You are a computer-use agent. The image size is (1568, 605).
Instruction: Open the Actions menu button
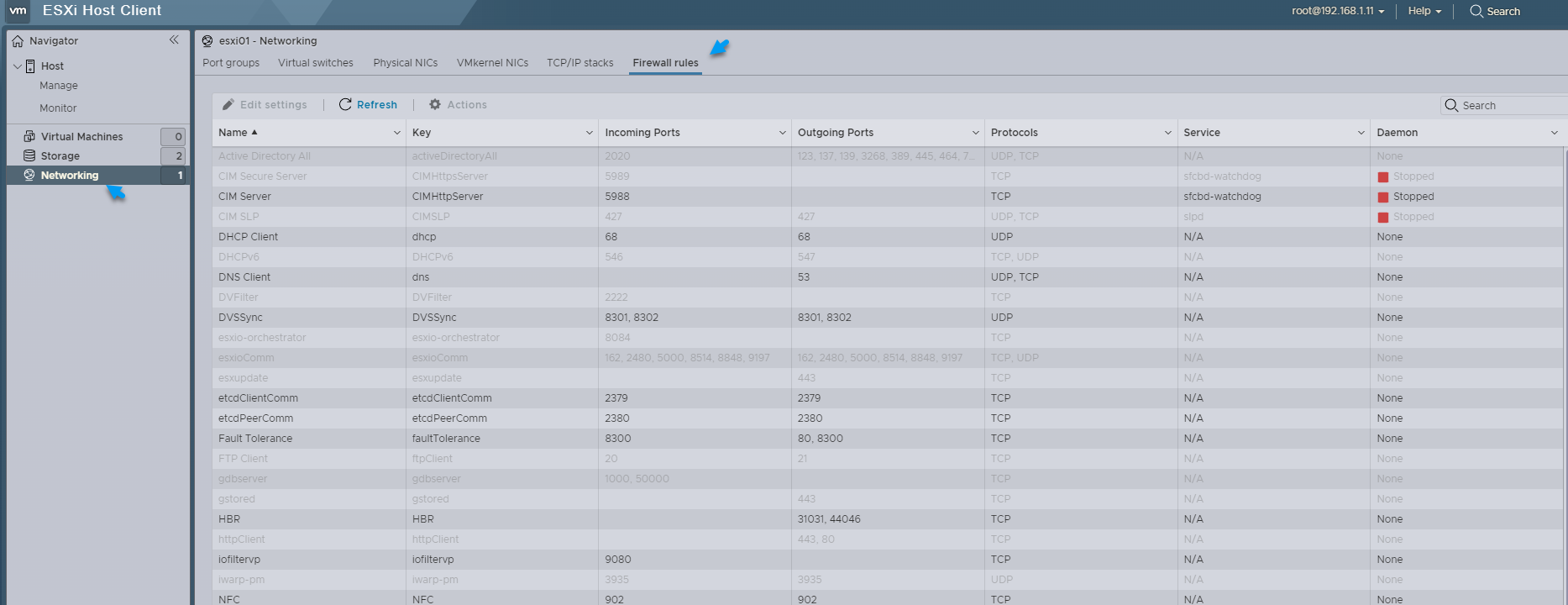(x=458, y=105)
